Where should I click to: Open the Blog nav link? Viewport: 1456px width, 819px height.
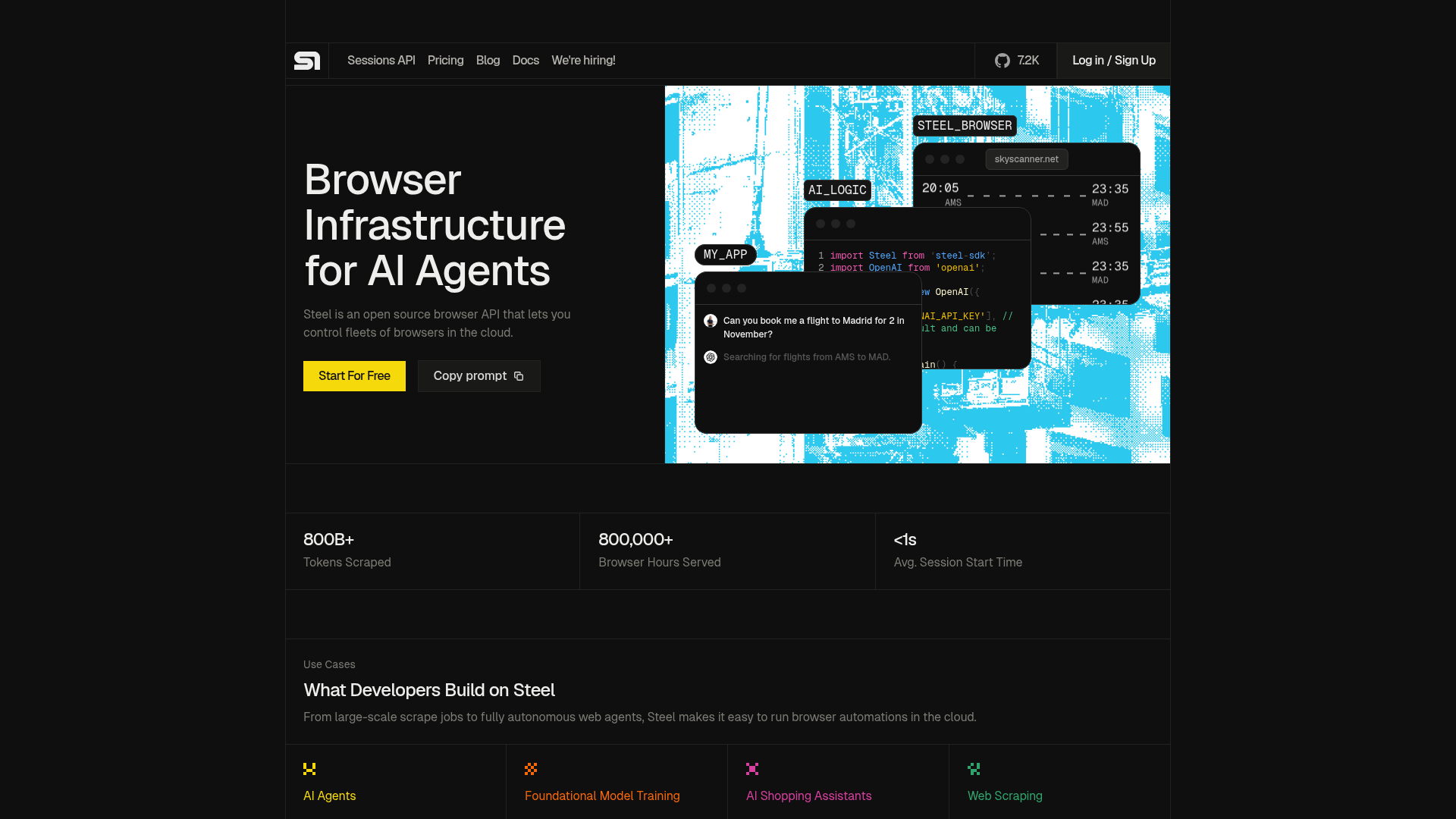pyautogui.click(x=488, y=61)
